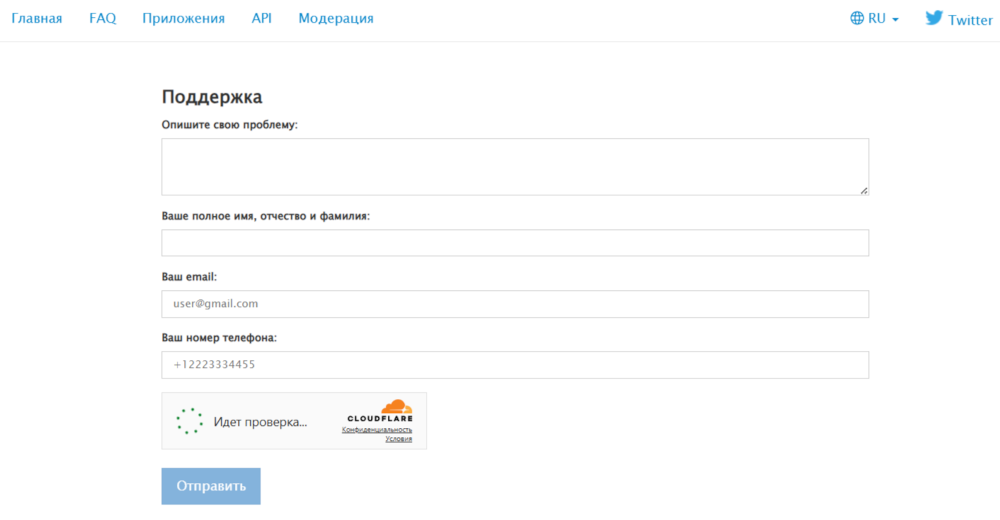Image resolution: width=1000 pixels, height=520 pixels.
Task: Click the Twitter bird icon
Action: pos(934,18)
